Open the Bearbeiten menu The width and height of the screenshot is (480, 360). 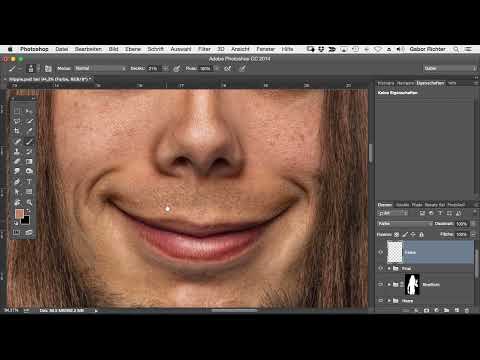point(88,49)
